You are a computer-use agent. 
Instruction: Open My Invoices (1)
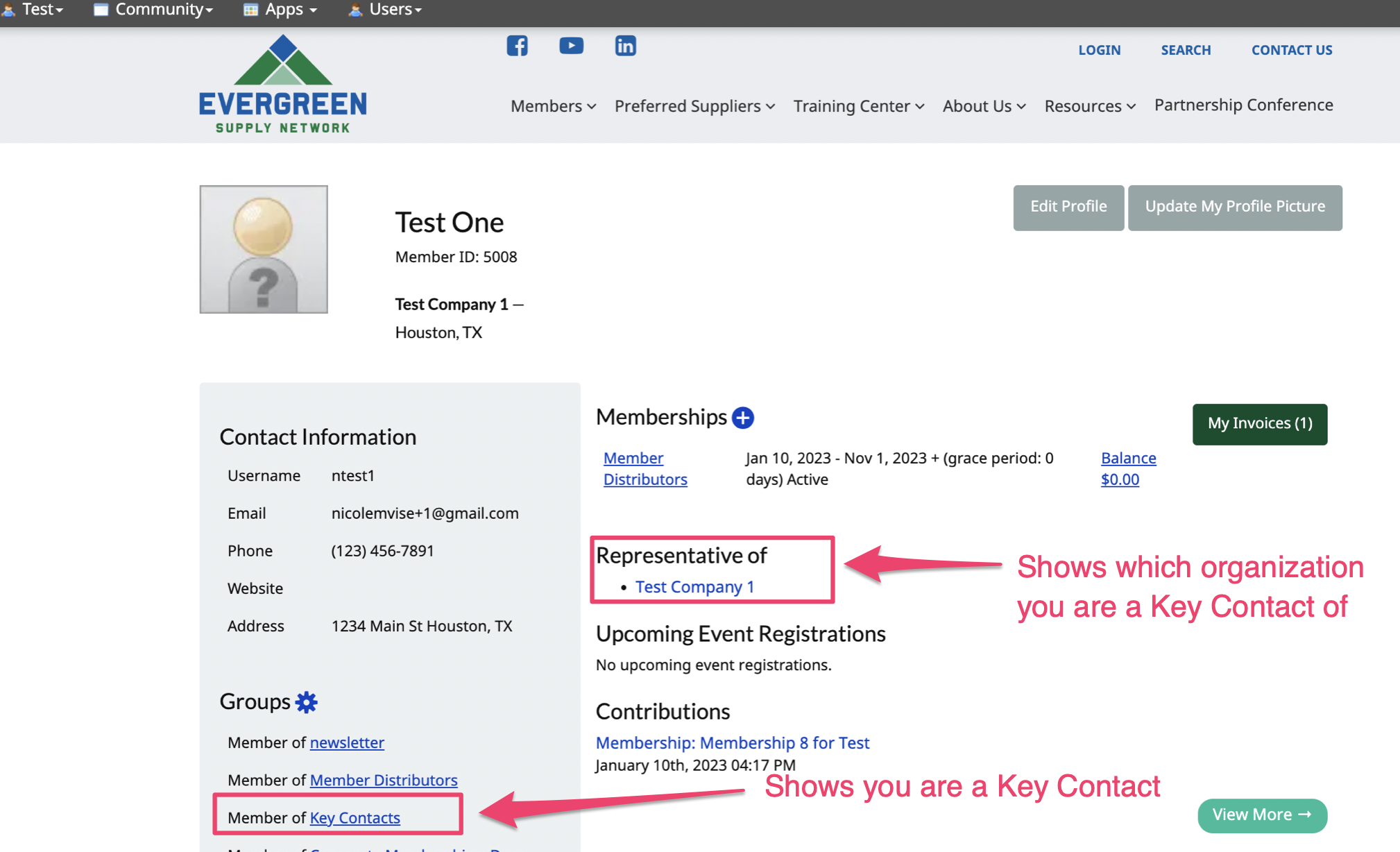(1259, 423)
